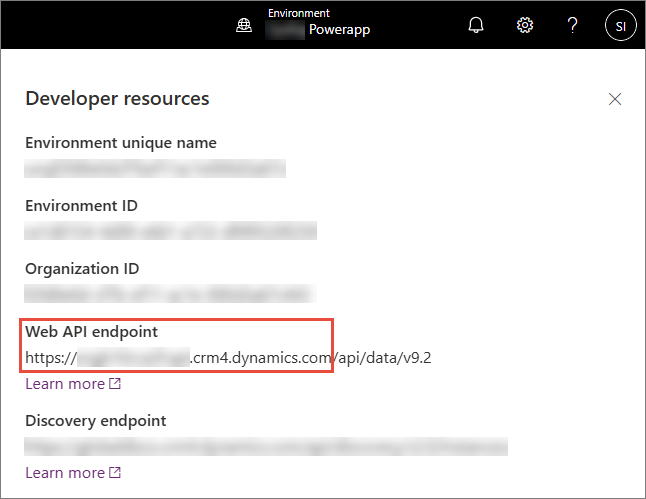This screenshot has height=499, width=646.
Task: Click the blurred Environment unique name value
Action: click(155, 169)
